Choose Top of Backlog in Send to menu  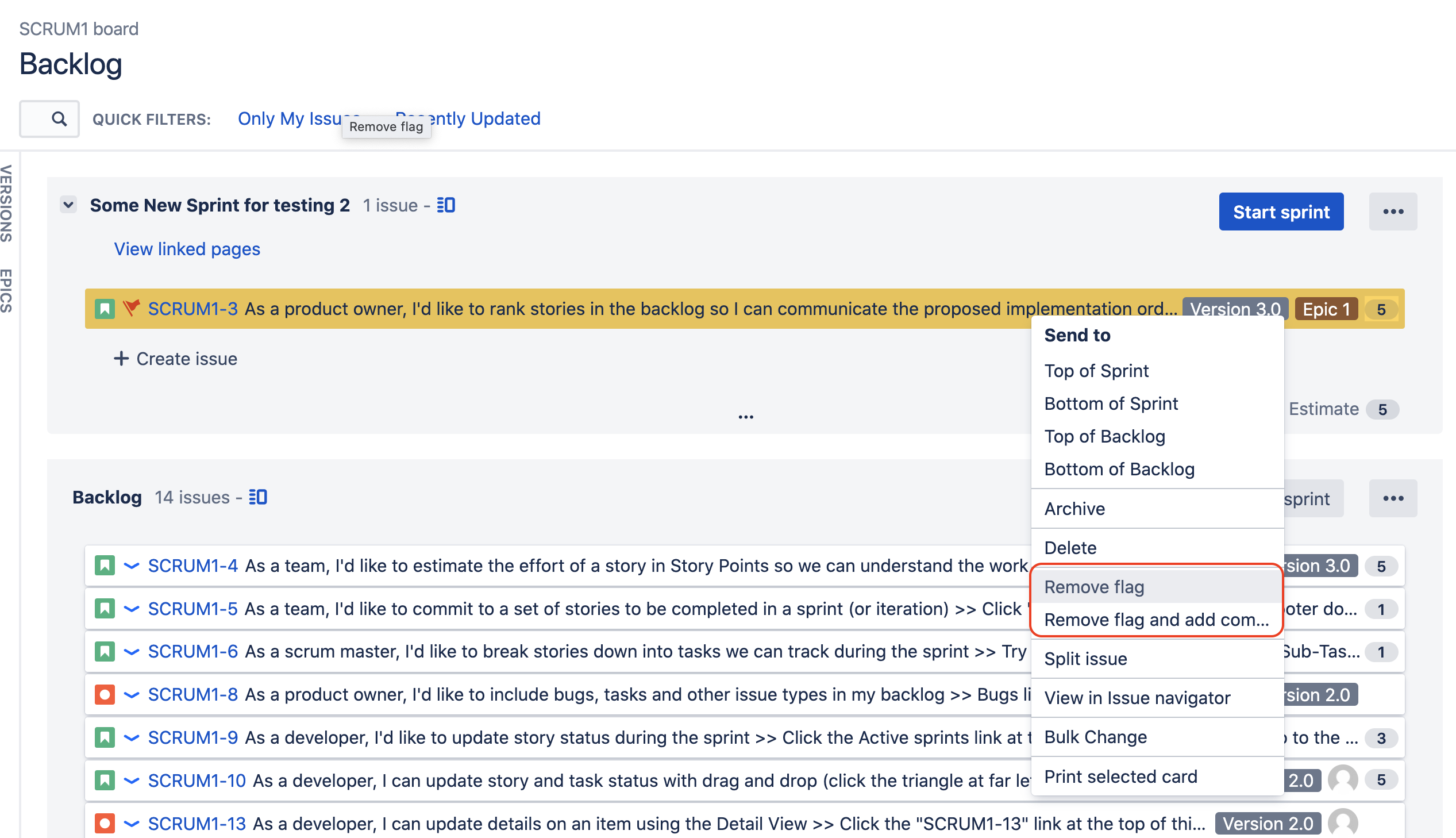pyautogui.click(x=1104, y=436)
